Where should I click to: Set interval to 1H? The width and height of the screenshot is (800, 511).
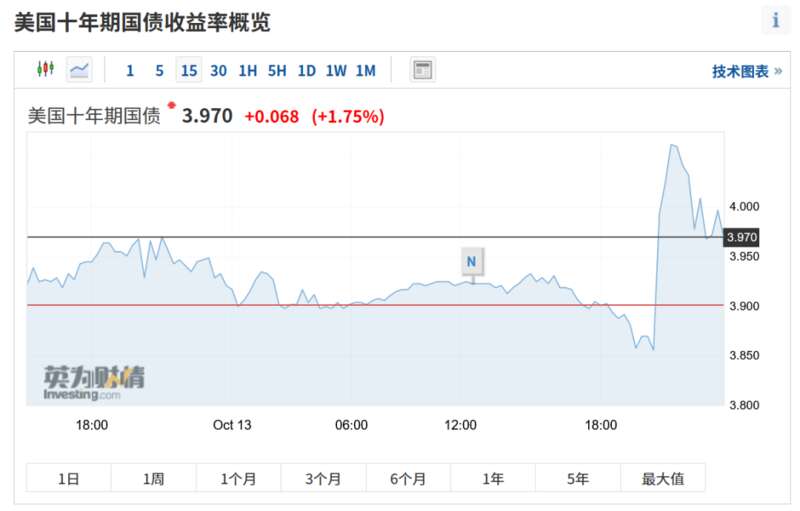coord(248,70)
